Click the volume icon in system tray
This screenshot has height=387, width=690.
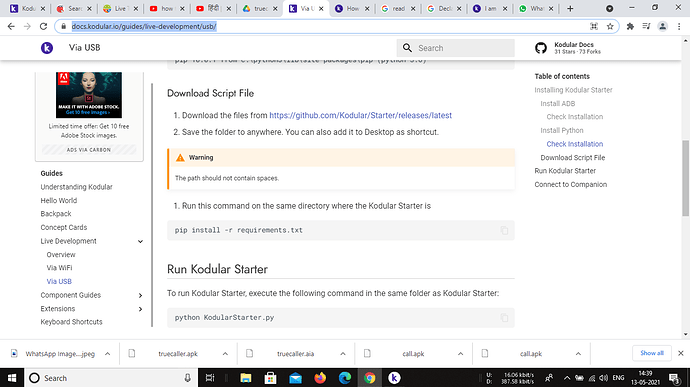point(603,378)
